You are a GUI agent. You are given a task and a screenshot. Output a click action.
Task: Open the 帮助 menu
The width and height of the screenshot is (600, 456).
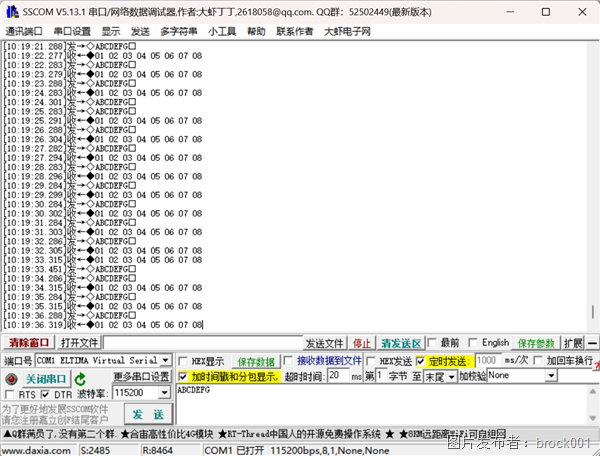point(256,31)
